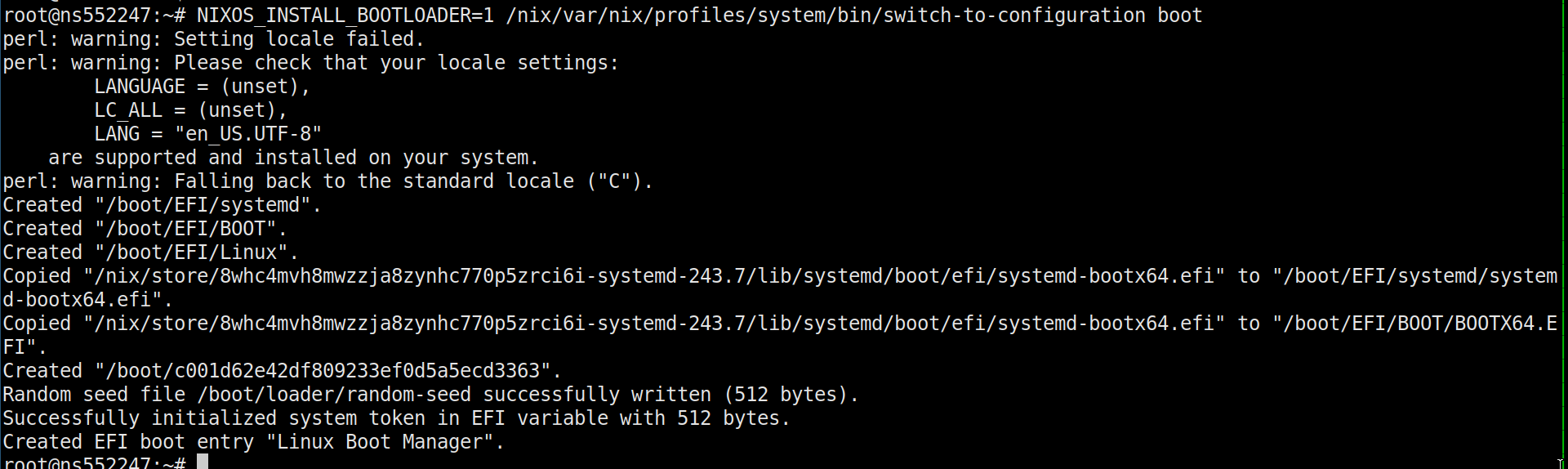Click the "Falling back to the standard locale" warning
Screen dimensions: 1568x469
[x=413, y=181]
